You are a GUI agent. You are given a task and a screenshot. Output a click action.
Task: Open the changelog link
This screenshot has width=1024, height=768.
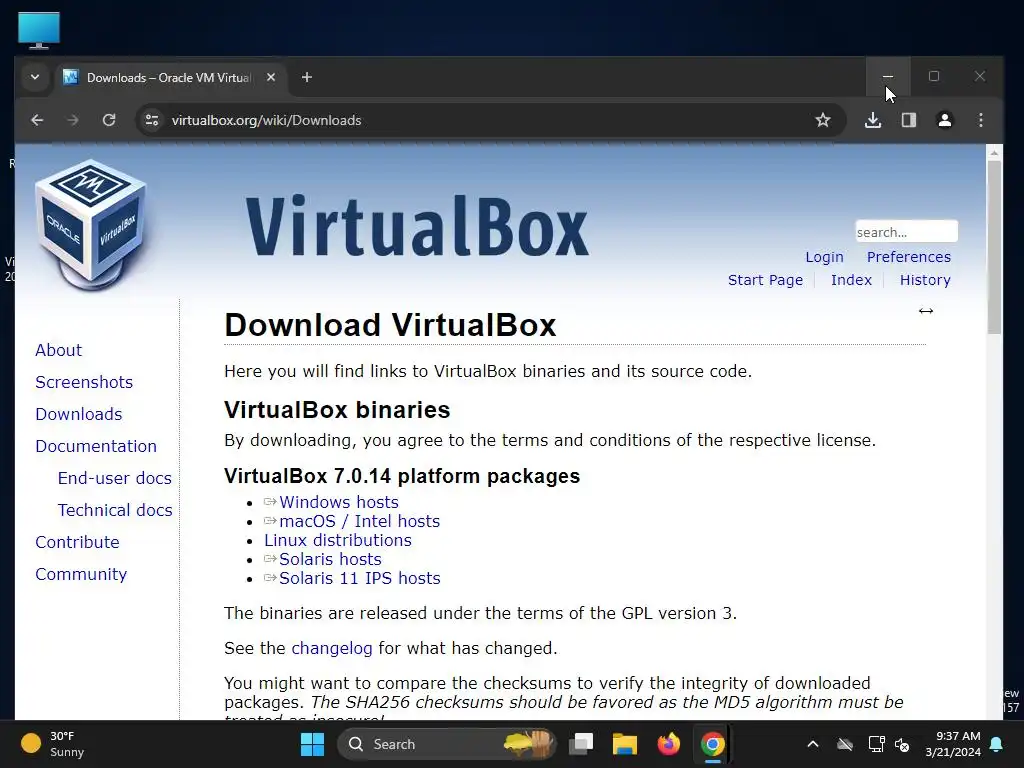(x=332, y=648)
